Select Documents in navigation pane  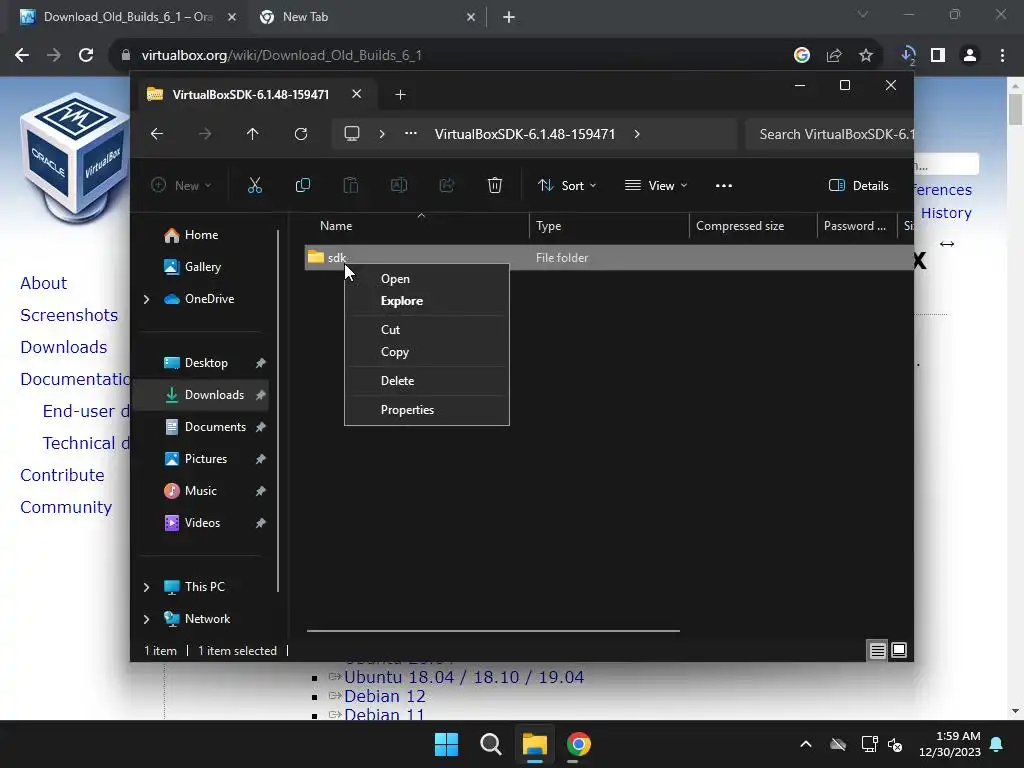(201, 426)
